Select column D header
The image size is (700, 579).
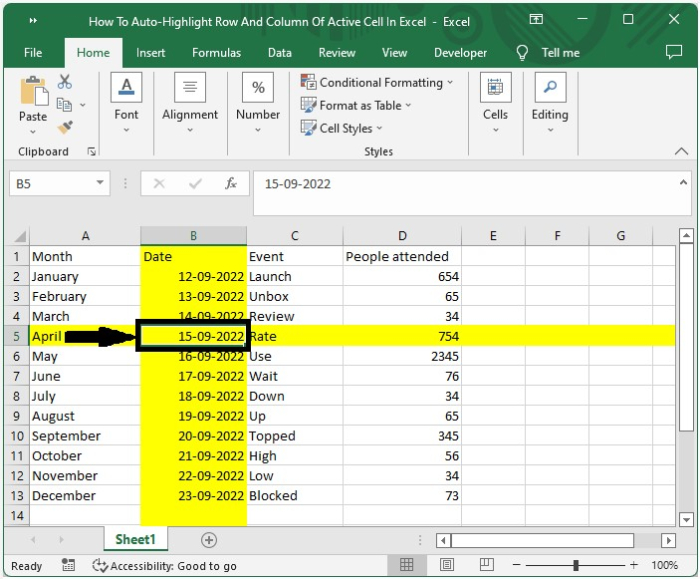401,236
